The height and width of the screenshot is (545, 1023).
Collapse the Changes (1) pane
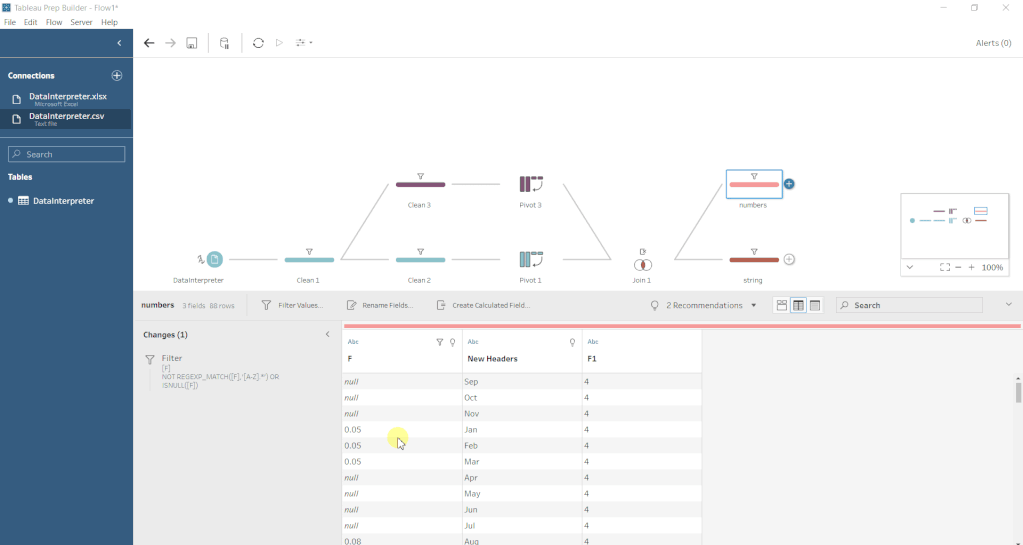[328, 335]
